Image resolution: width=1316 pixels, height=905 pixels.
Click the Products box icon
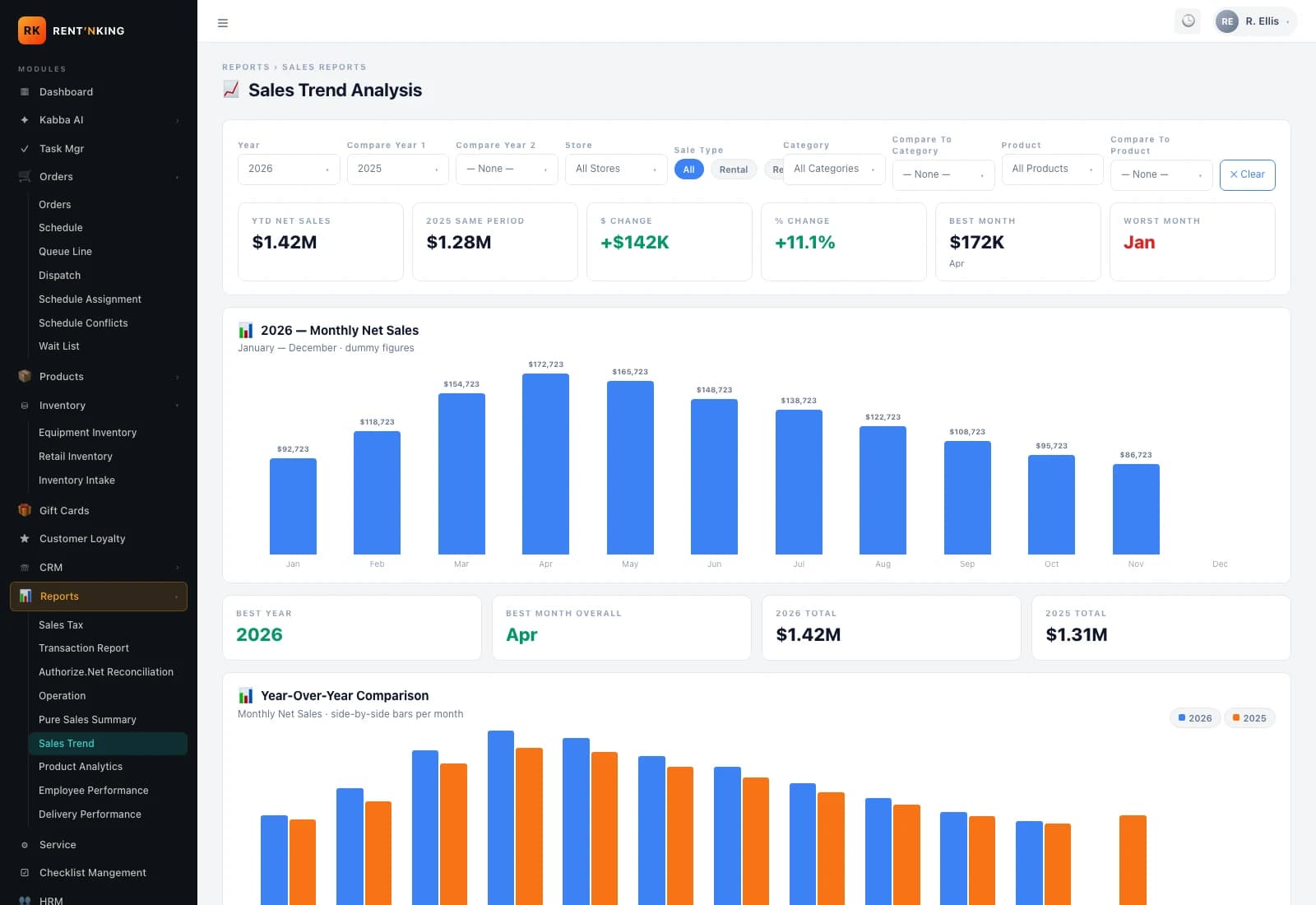[25, 377]
